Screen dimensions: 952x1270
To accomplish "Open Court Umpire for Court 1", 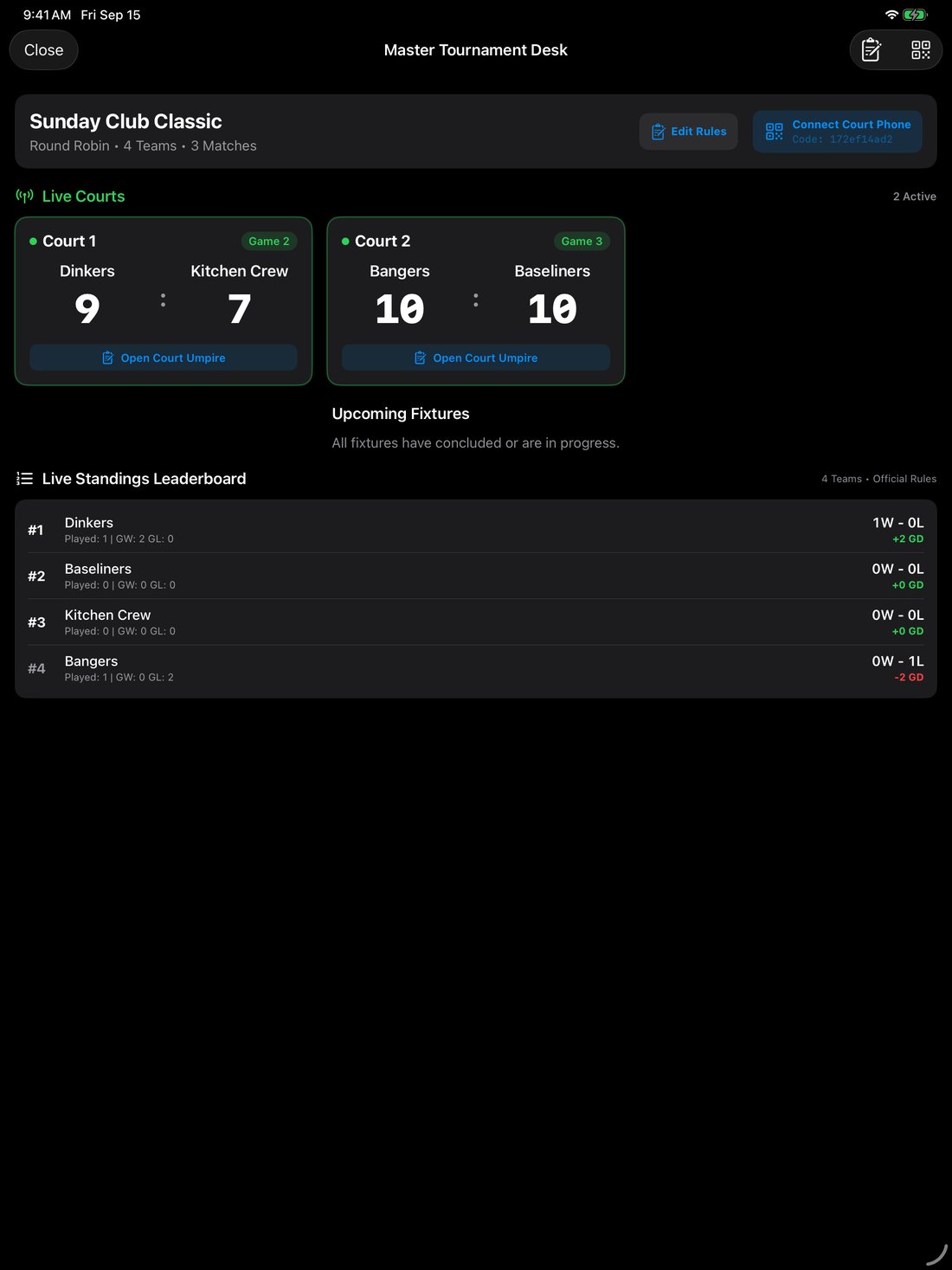I will click(x=164, y=358).
